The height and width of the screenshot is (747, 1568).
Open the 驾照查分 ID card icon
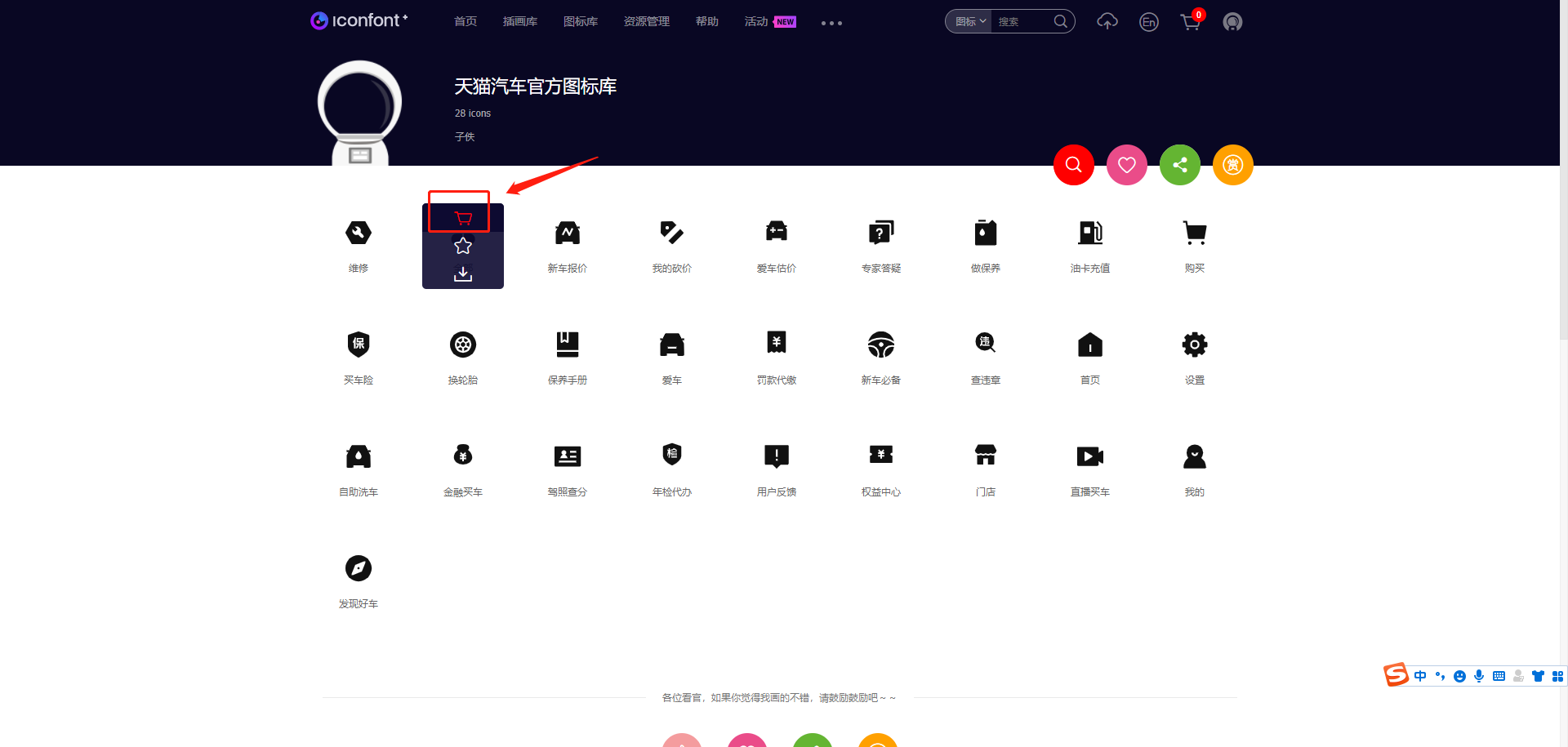[x=568, y=456]
